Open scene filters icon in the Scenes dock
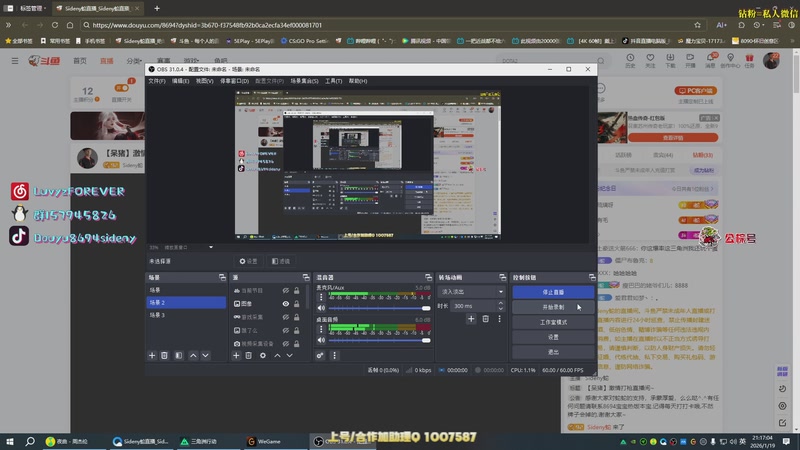 coord(179,356)
